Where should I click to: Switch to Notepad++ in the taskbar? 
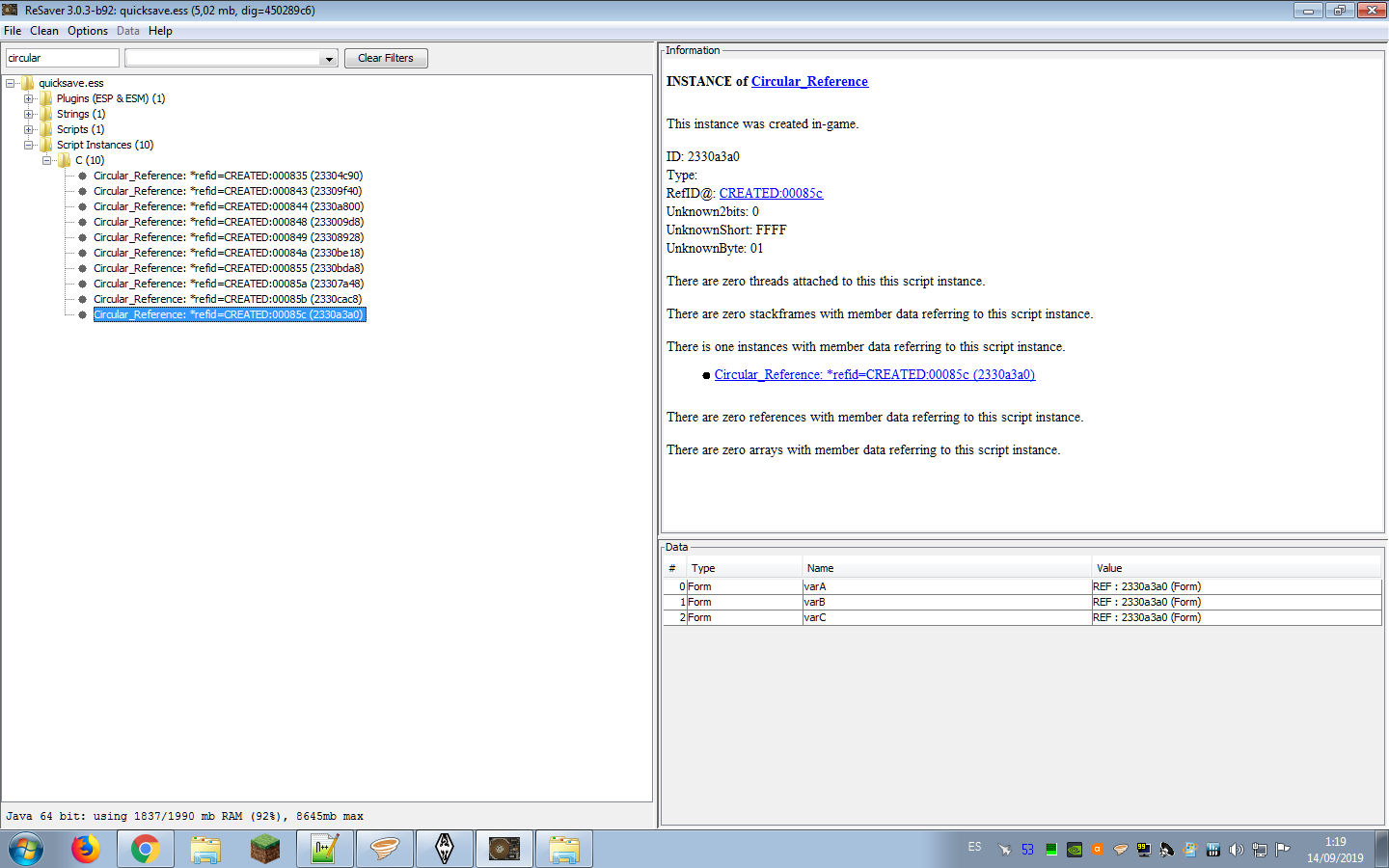325,849
